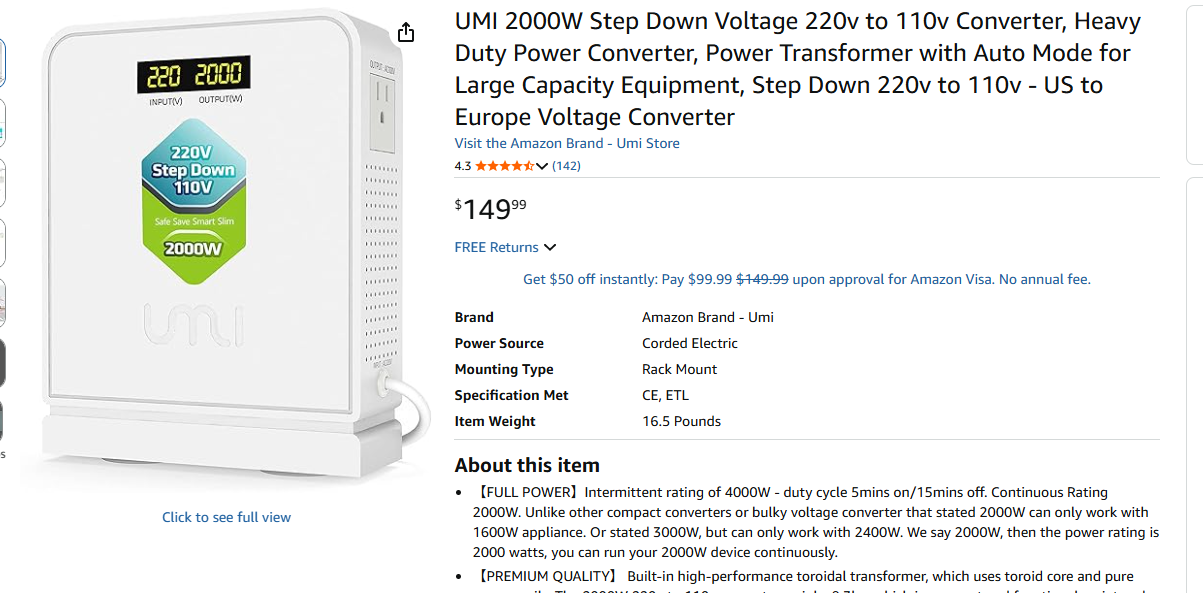
Task: Open the Amazon Visa $50 off offer
Action: [806, 279]
